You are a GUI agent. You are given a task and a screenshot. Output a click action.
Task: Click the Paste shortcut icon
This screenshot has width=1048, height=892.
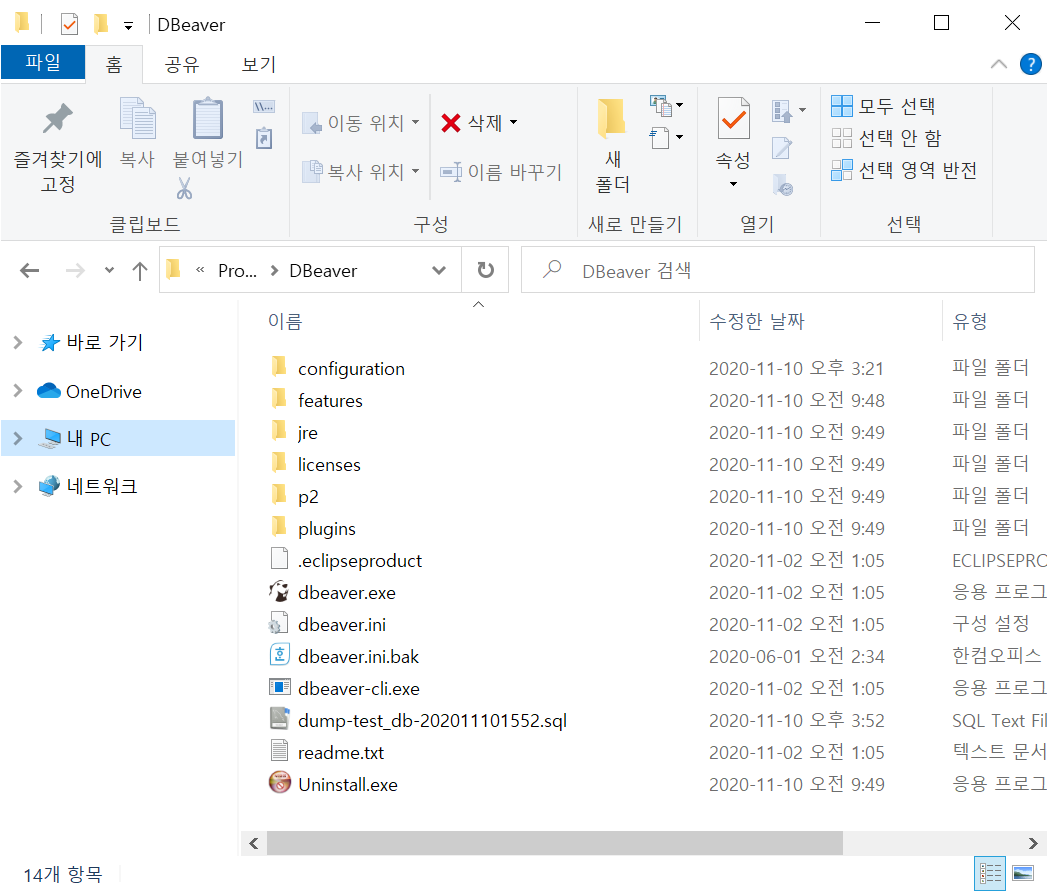coord(264,138)
